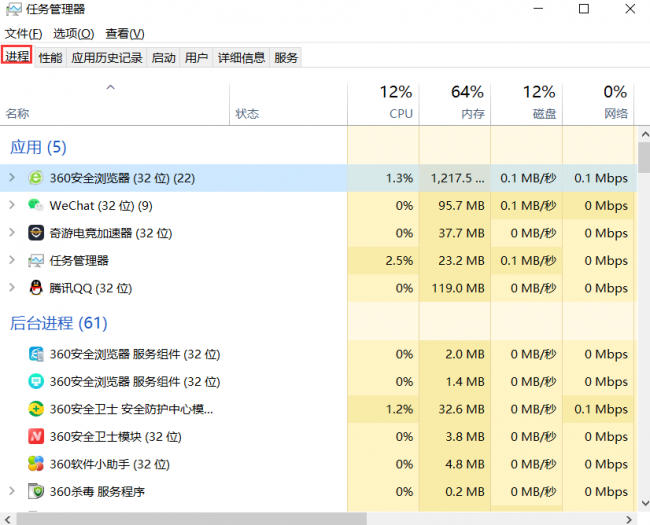Image resolution: width=650 pixels, height=525 pixels.
Task: Click the 360安全浏览器 app icon
Action: pos(36,178)
